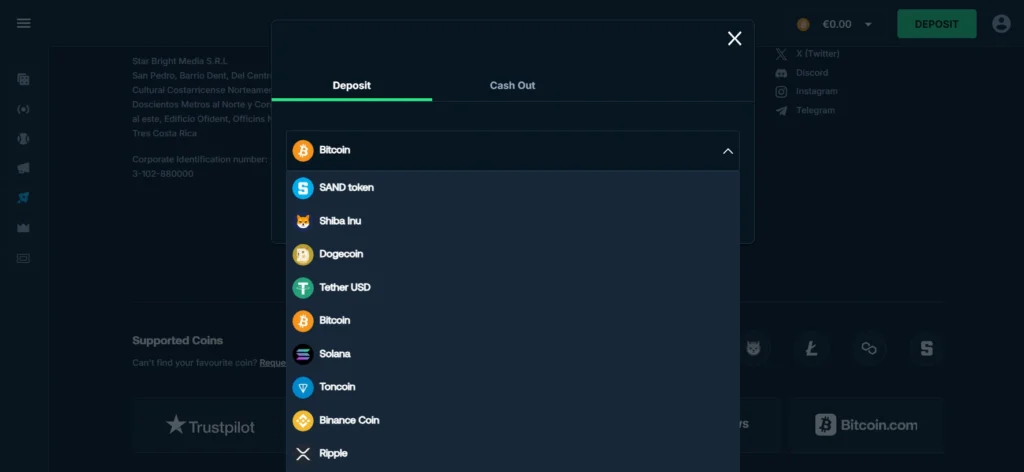Click the Ripple label

333,454
